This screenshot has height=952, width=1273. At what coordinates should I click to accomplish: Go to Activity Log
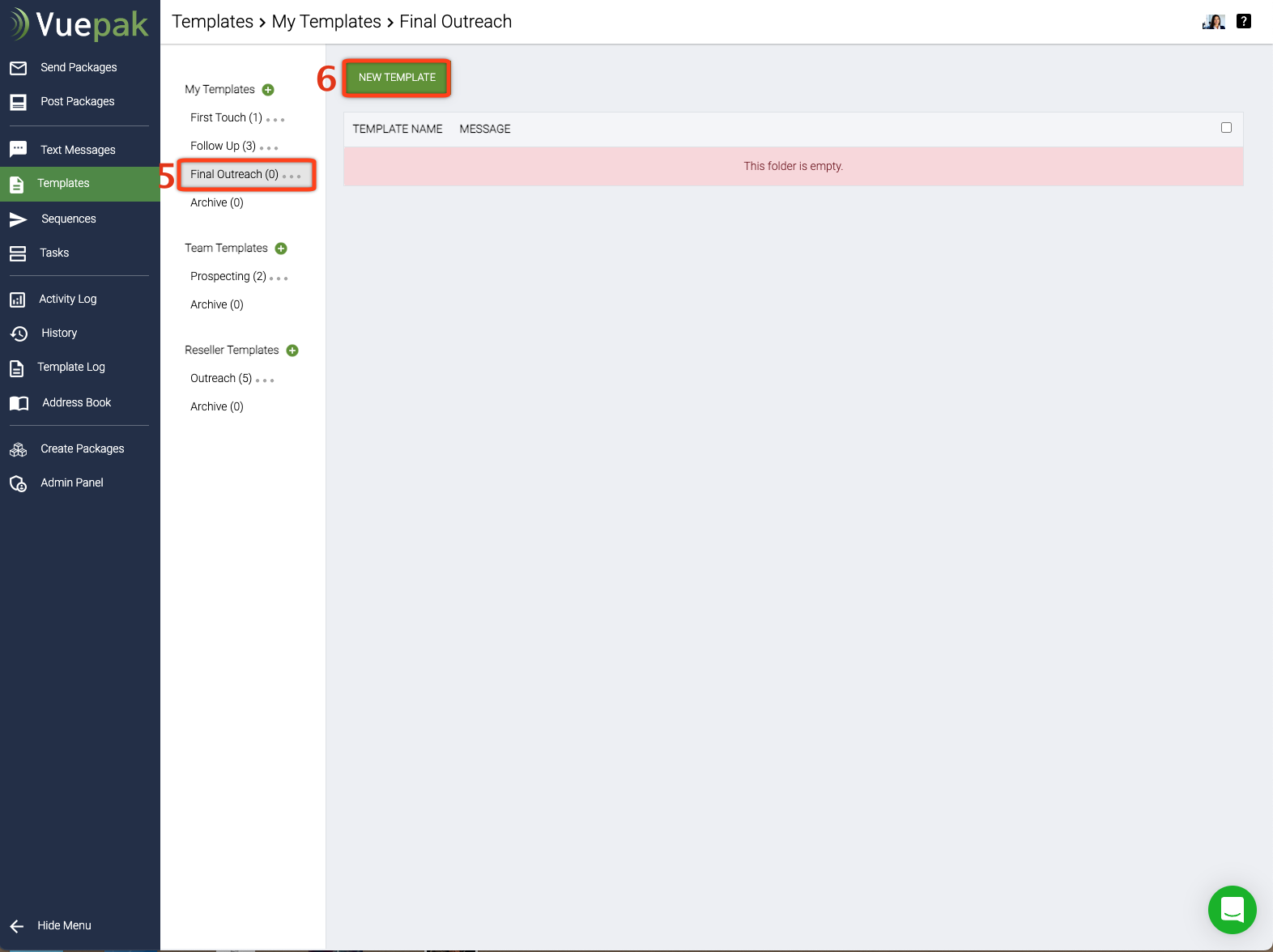(x=67, y=299)
